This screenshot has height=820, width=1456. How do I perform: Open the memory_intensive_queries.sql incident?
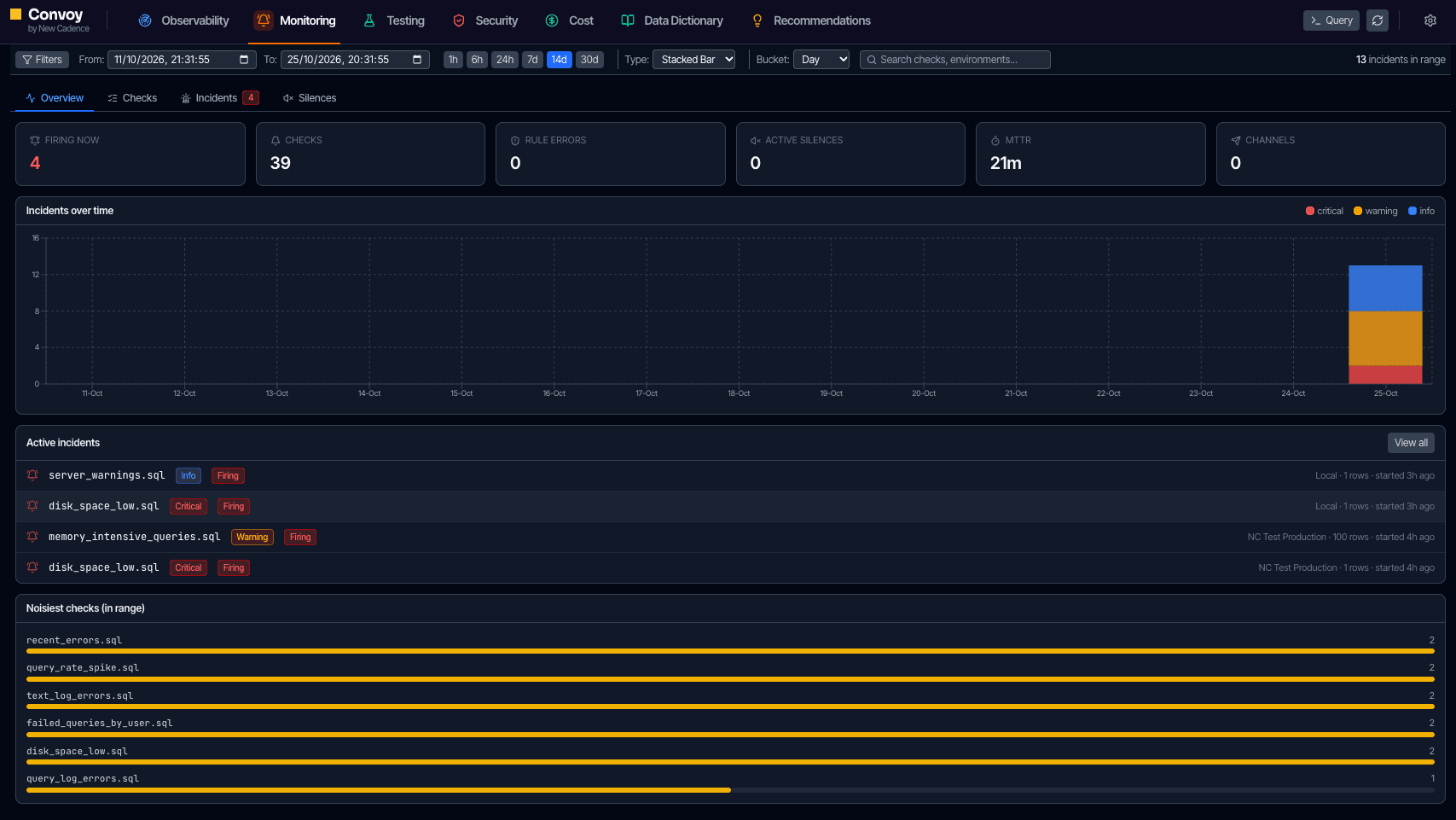point(730,537)
